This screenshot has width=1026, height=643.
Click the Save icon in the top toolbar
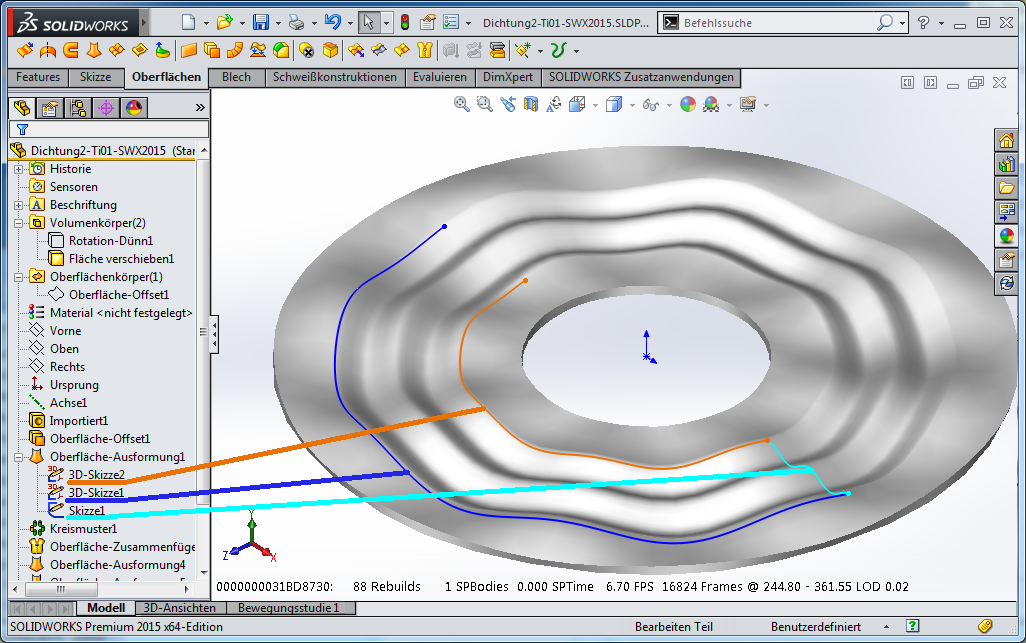click(260, 22)
